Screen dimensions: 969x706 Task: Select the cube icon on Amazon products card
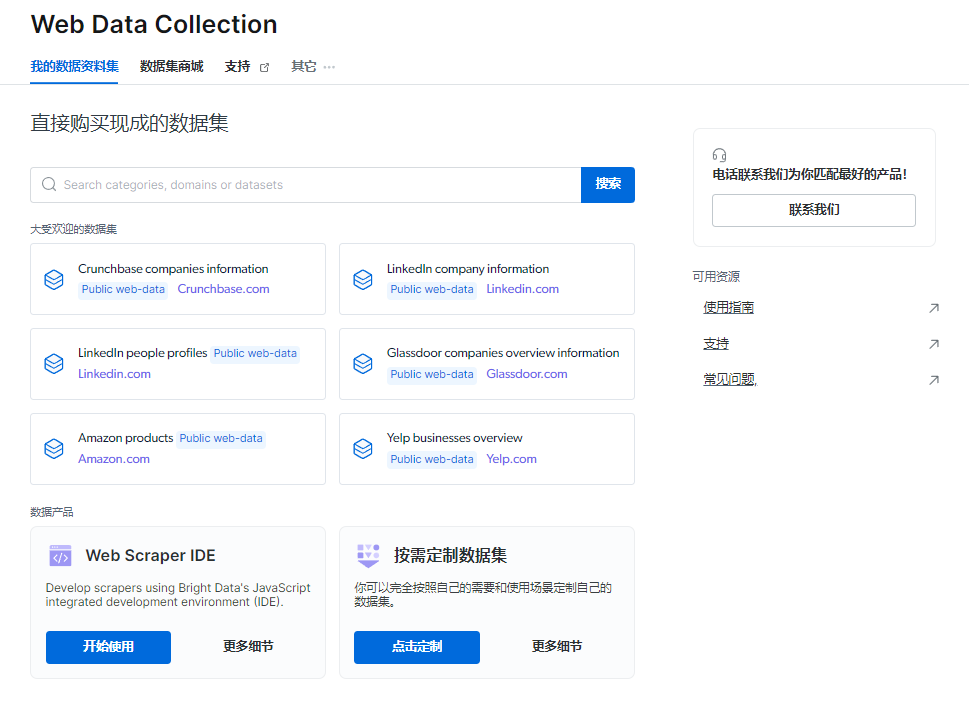tap(54, 449)
